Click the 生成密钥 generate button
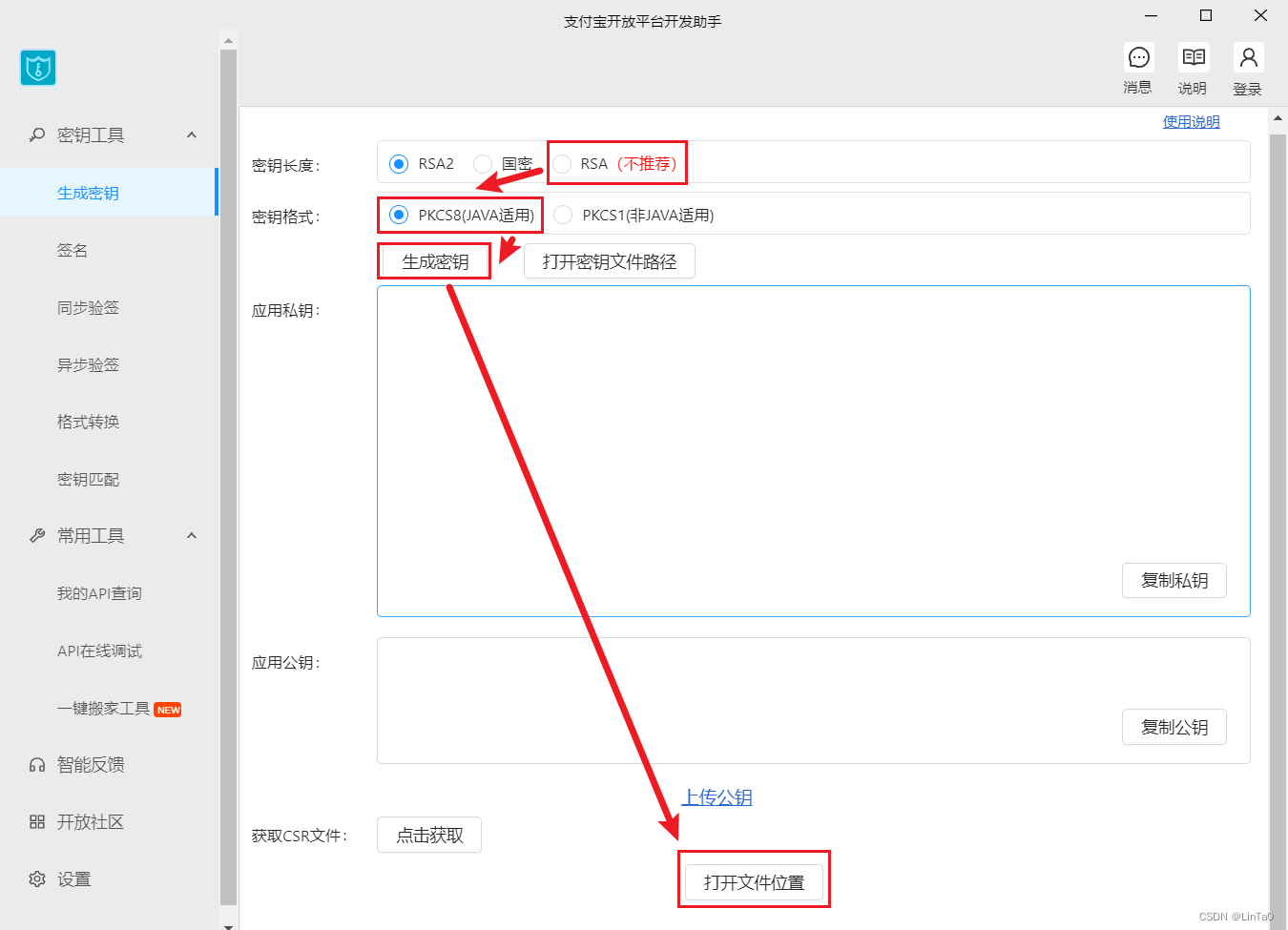1288x930 pixels. tap(435, 261)
